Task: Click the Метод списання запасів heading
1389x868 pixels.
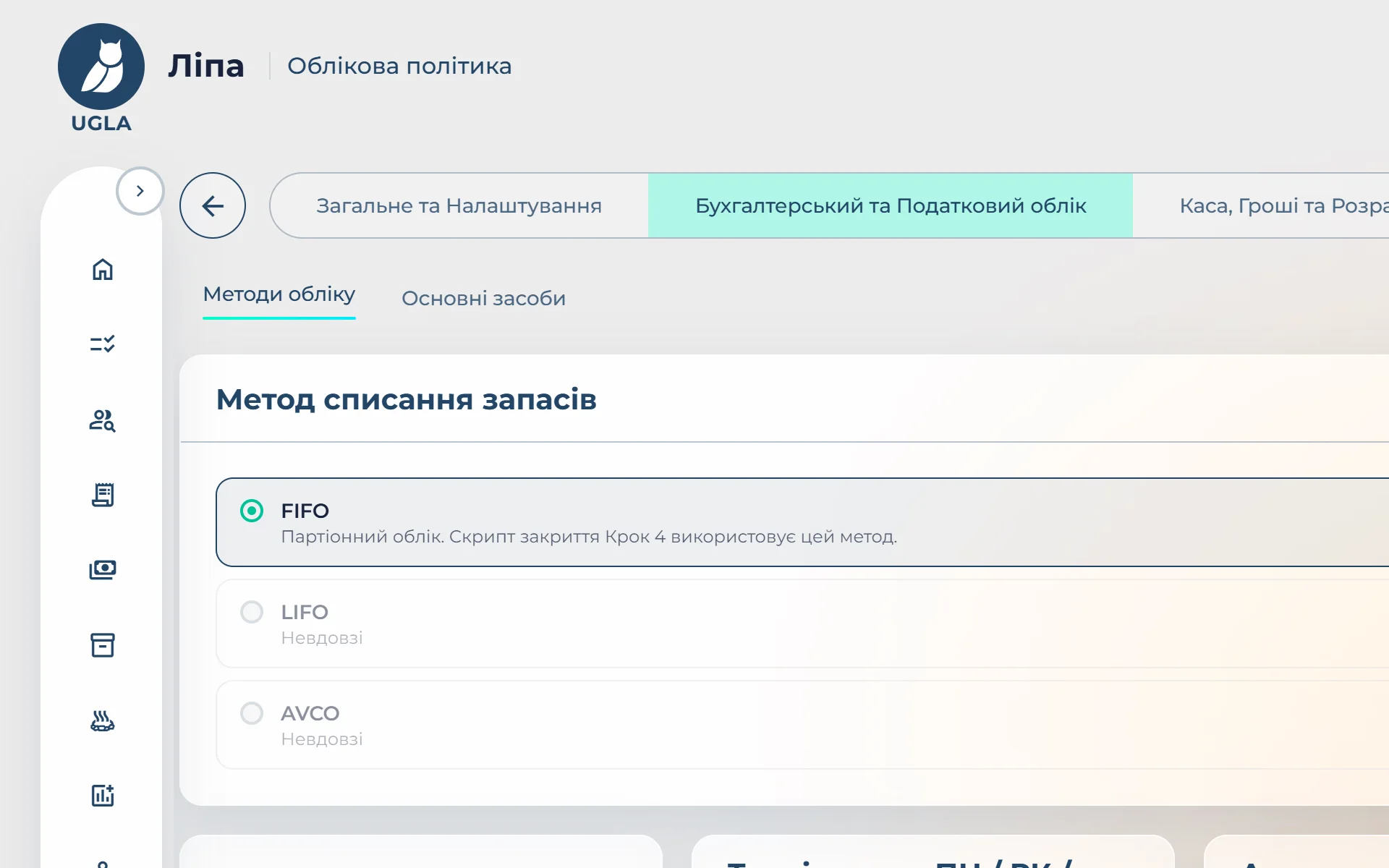Action: click(x=407, y=399)
